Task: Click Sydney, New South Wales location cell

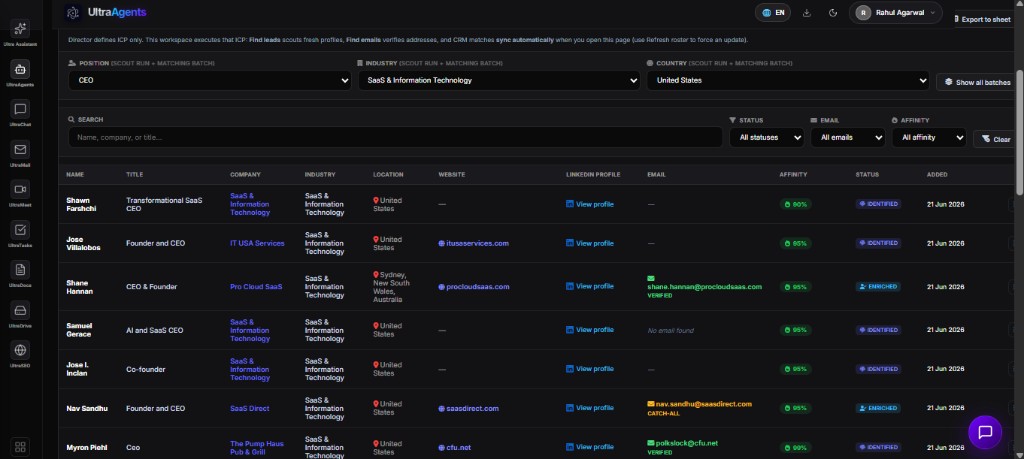Action: click(391, 287)
